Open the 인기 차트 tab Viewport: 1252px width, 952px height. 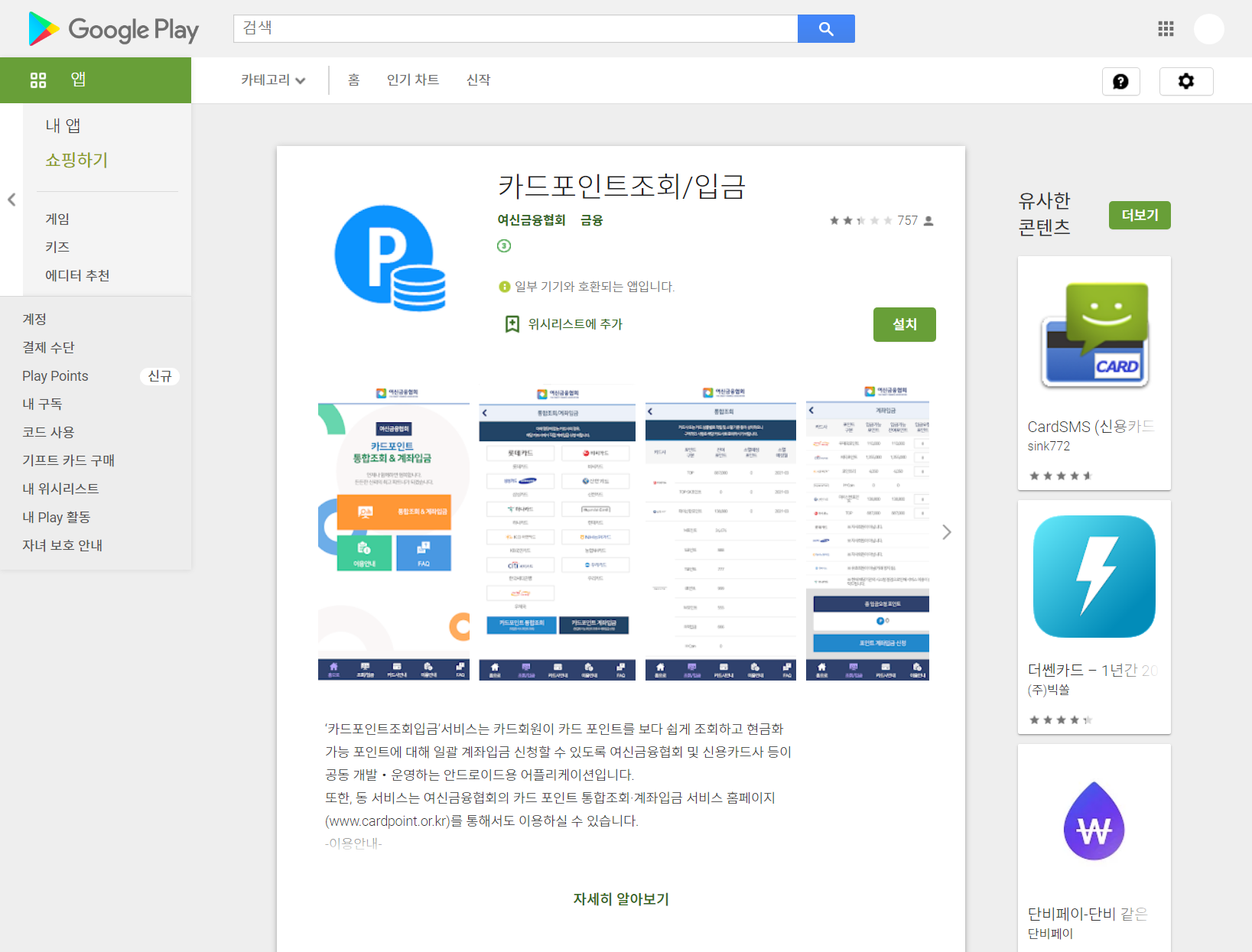pyautogui.click(x=413, y=80)
